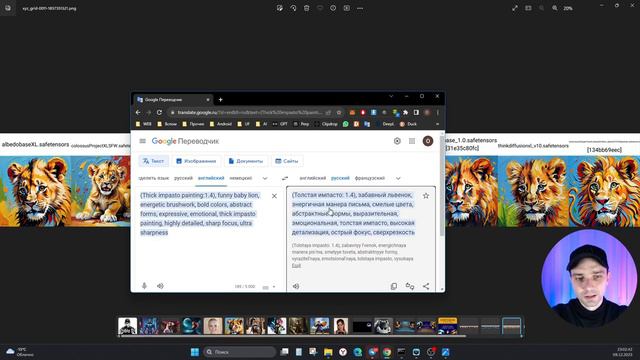Open the WhatsApp bookmark icon
The height and width of the screenshot is (360, 640).
pos(346,124)
